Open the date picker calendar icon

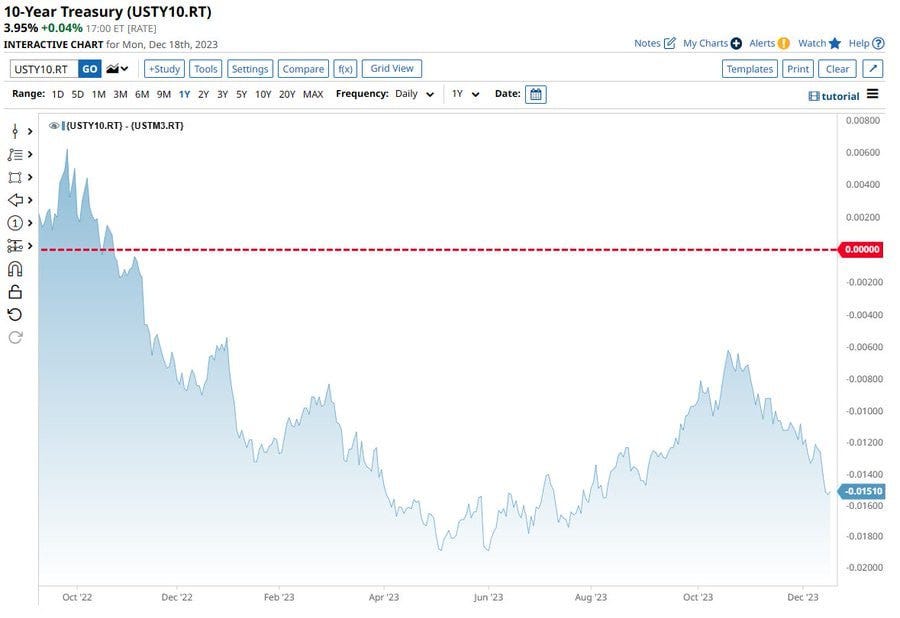tap(536, 94)
